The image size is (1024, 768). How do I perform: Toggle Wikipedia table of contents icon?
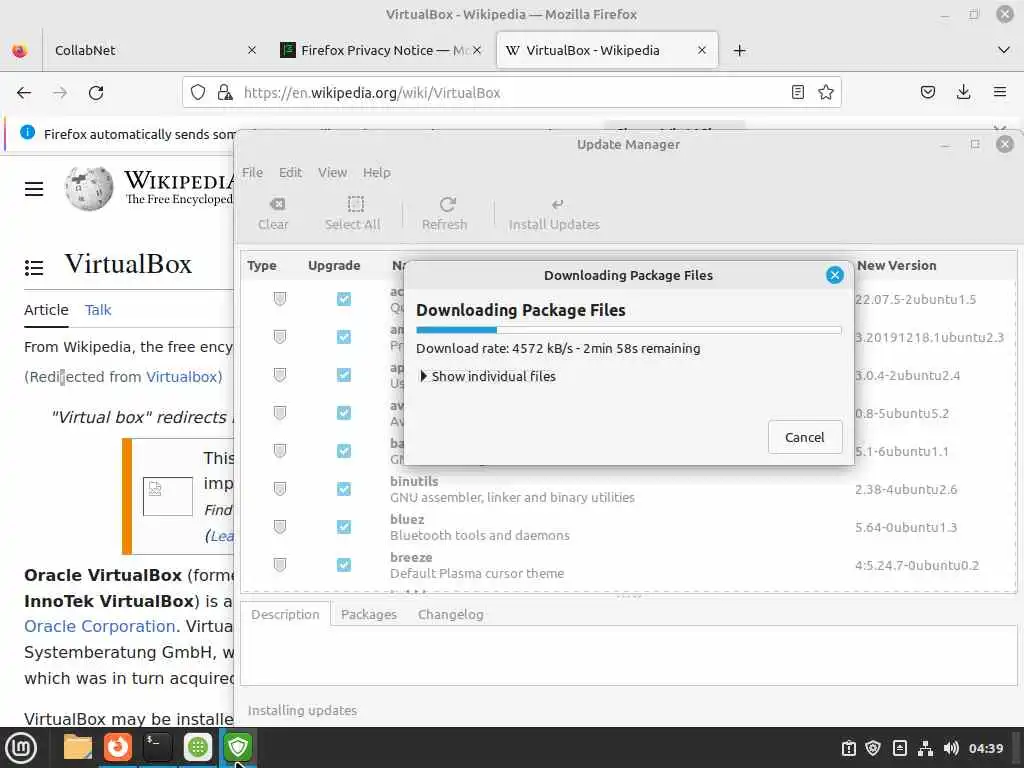tap(34, 267)
